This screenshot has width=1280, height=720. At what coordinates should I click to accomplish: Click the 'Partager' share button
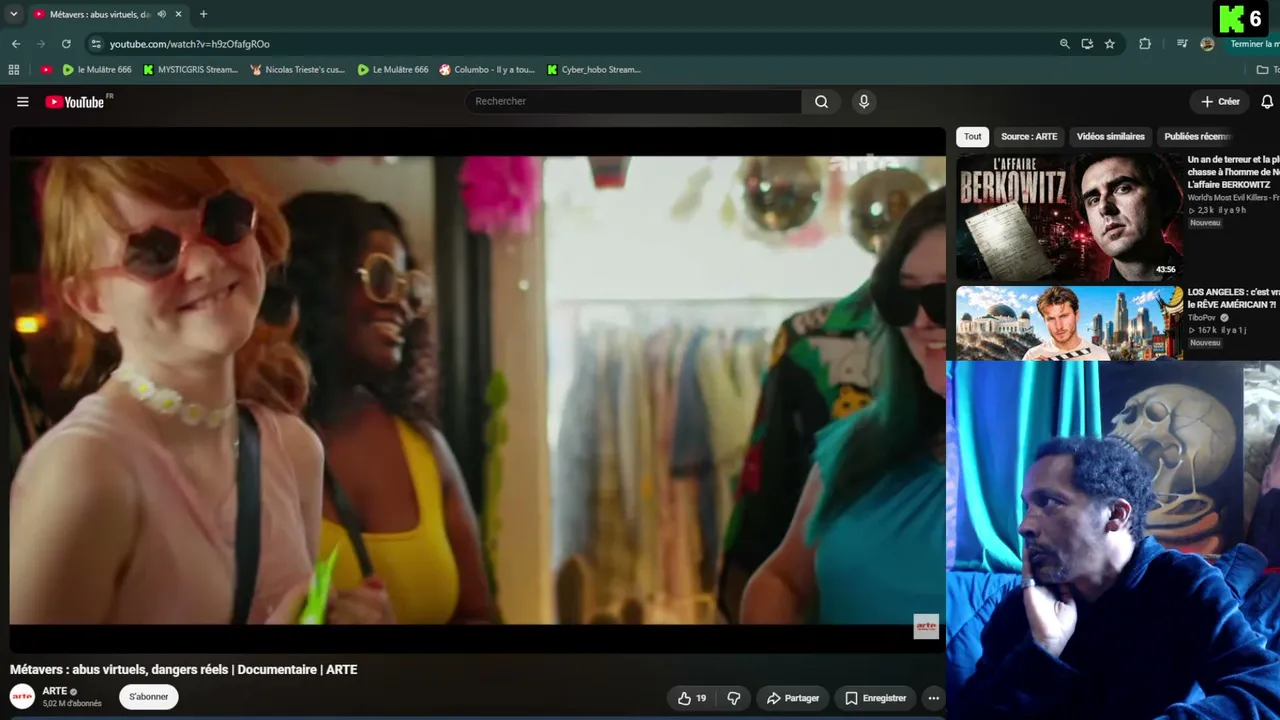coord(792,698)
